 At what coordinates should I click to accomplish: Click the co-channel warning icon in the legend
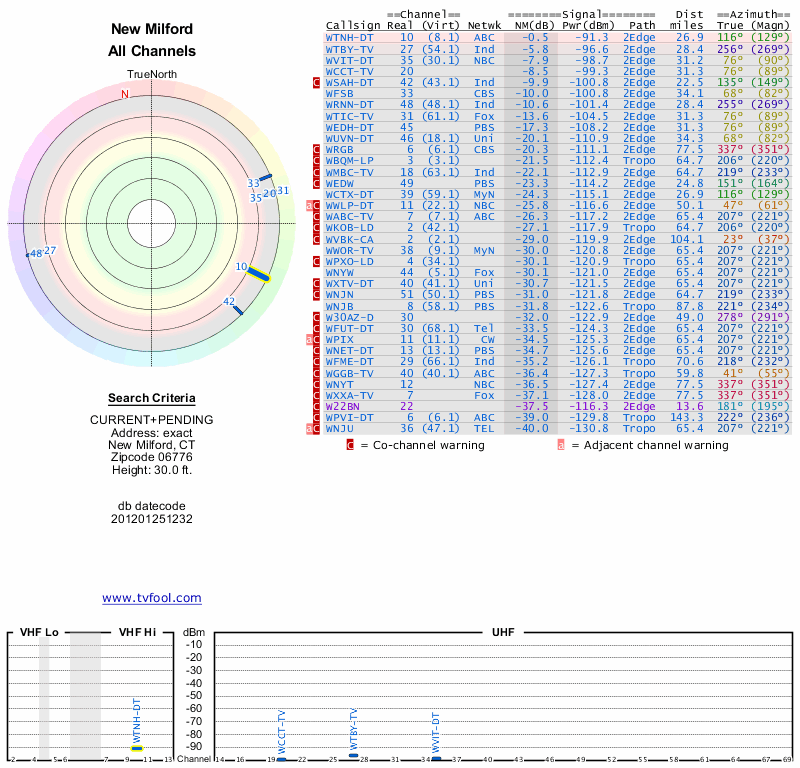(x=351, y=445)
